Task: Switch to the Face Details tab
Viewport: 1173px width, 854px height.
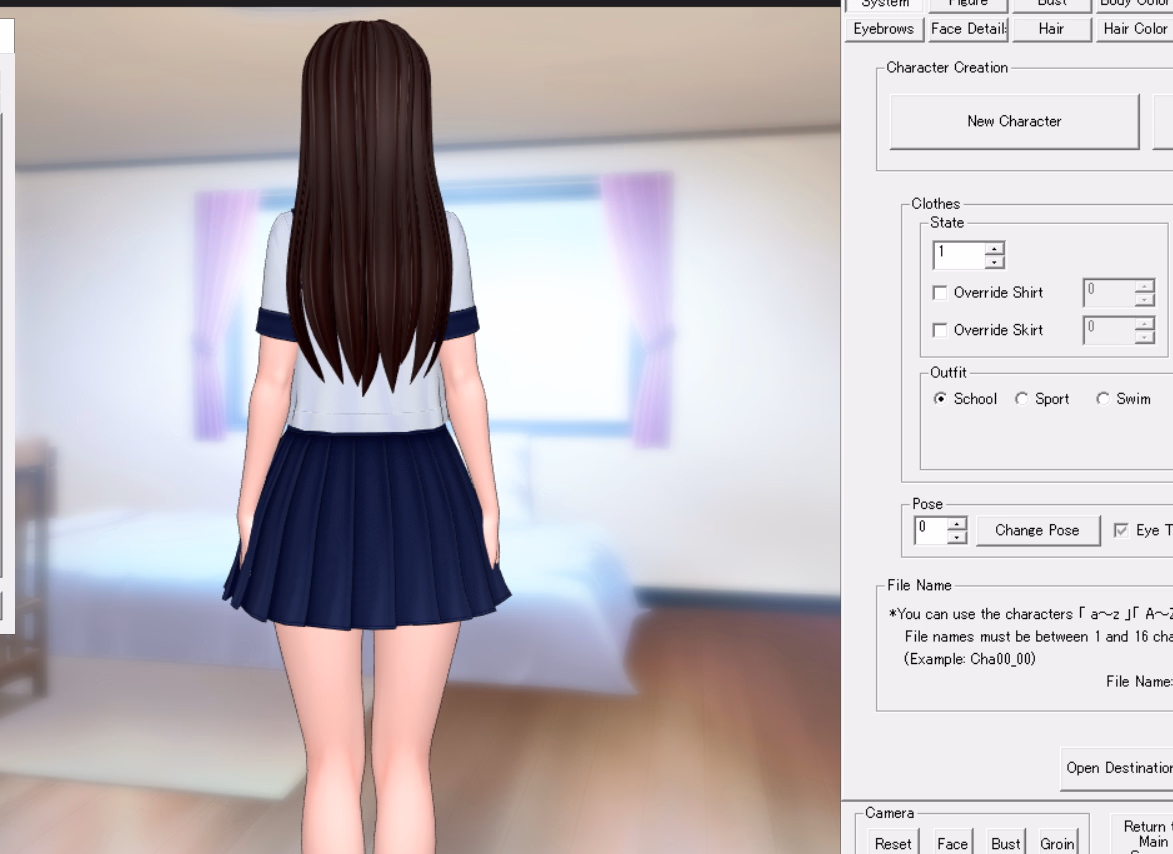Action: 968,29
